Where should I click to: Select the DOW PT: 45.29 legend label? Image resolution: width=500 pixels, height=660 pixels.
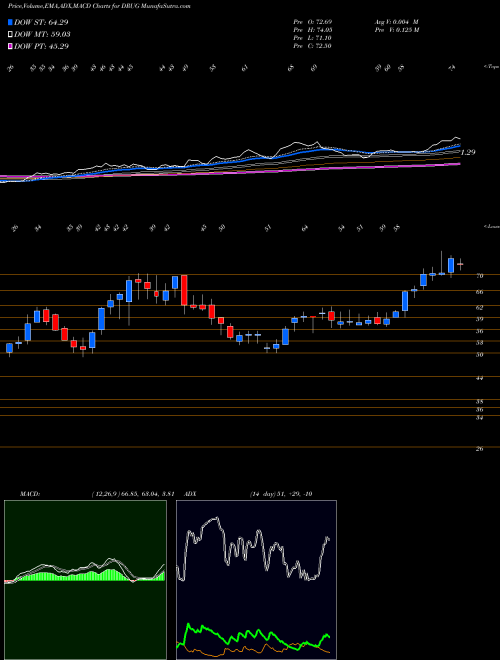point(41,46)
